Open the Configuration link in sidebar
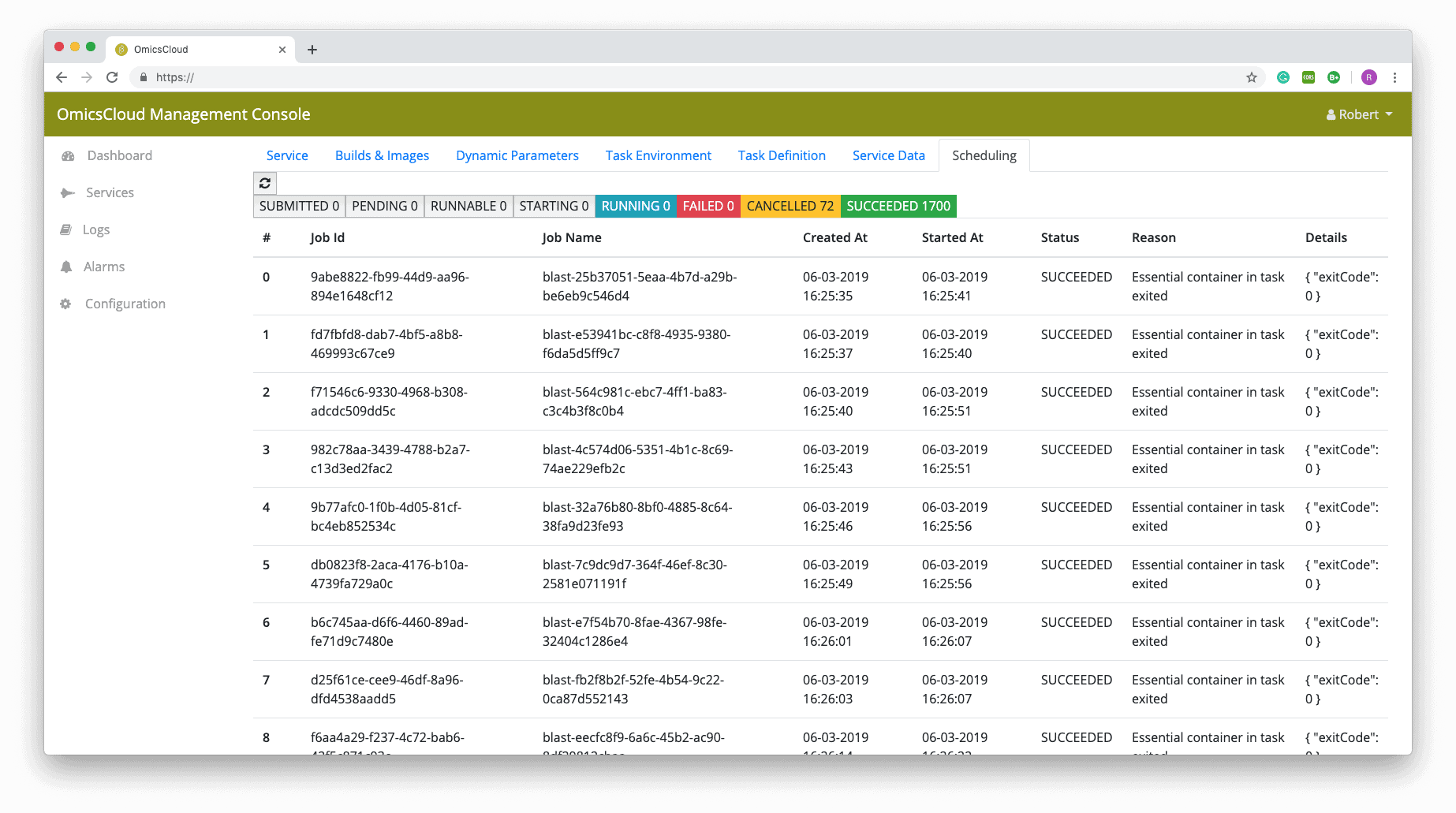The height and width of the screenshot is (813, 1456). pyautogui.click(x=125, y=304)
